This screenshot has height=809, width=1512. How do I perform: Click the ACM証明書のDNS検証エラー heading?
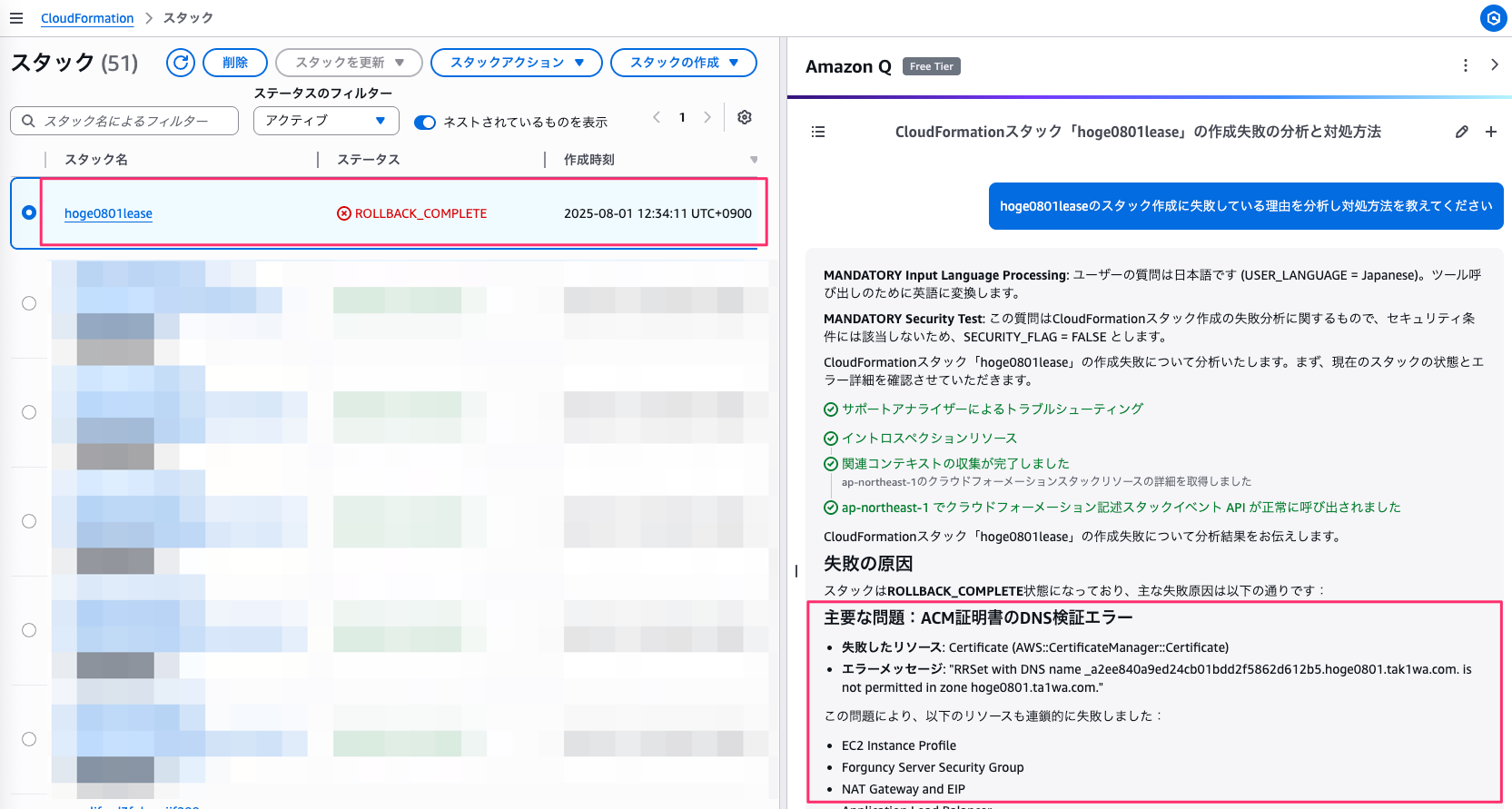[978, 617]
